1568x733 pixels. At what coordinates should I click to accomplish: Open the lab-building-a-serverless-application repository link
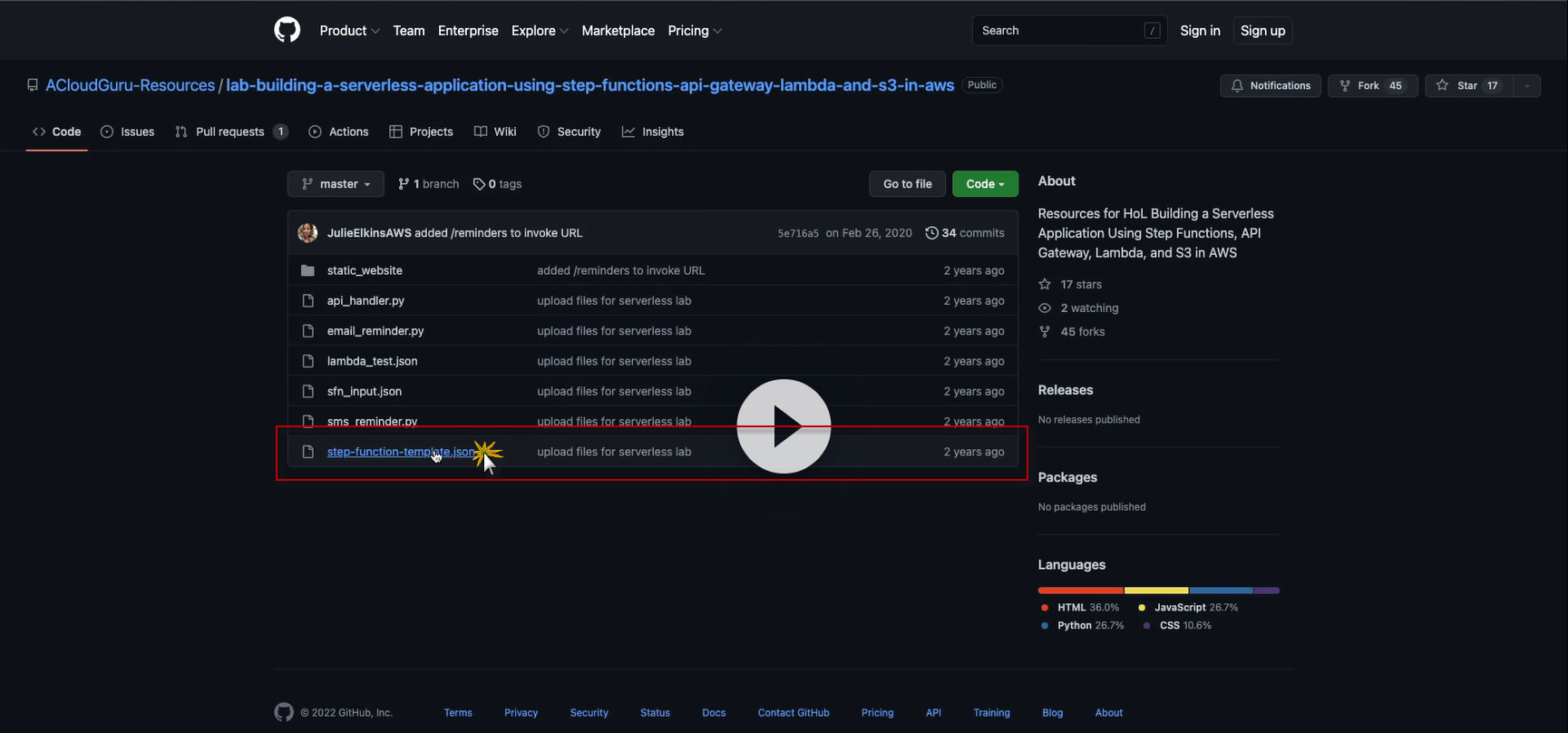[589, 85]
